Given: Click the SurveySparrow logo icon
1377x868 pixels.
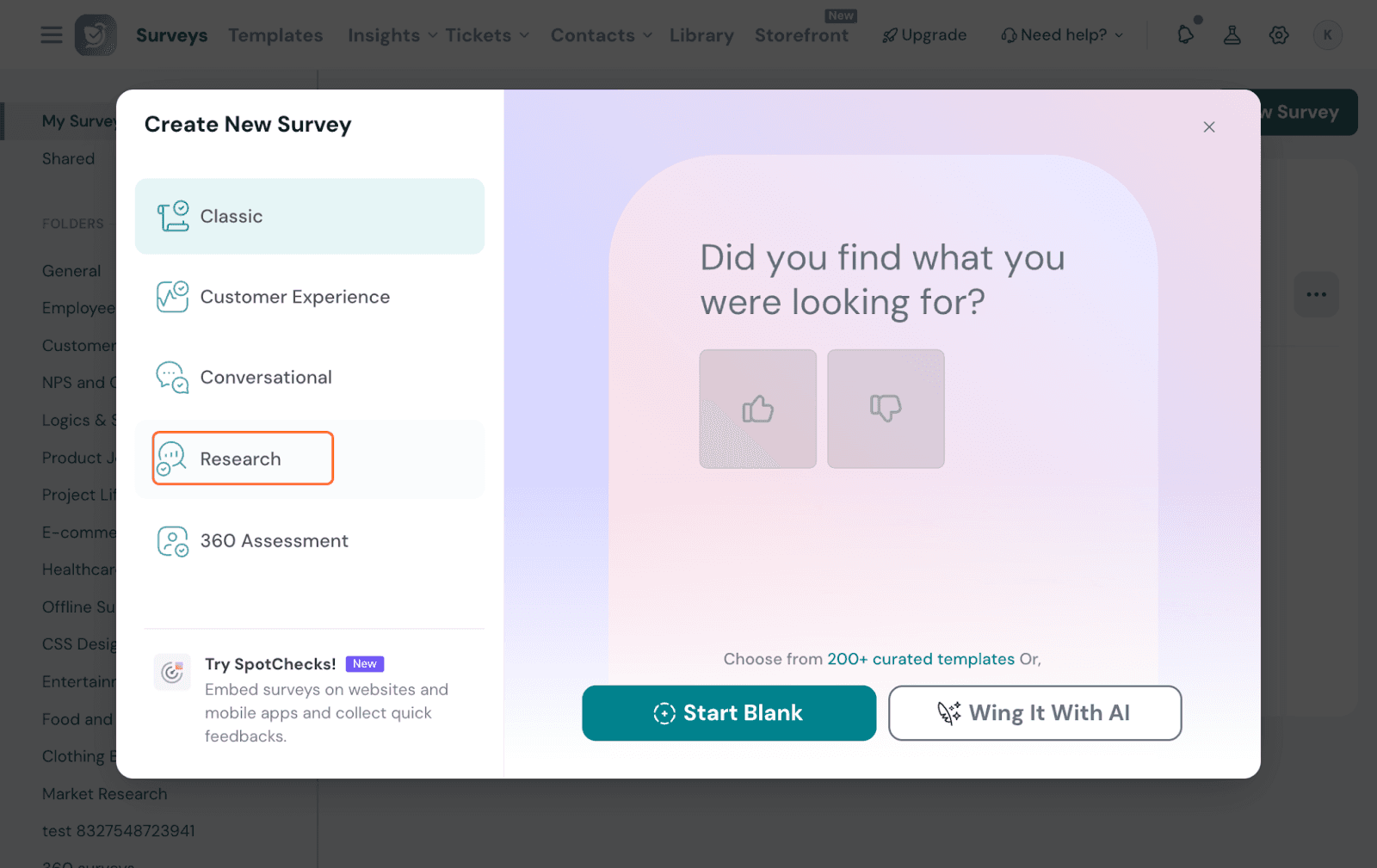Looking at the screenshot, I should coord(96,35).
